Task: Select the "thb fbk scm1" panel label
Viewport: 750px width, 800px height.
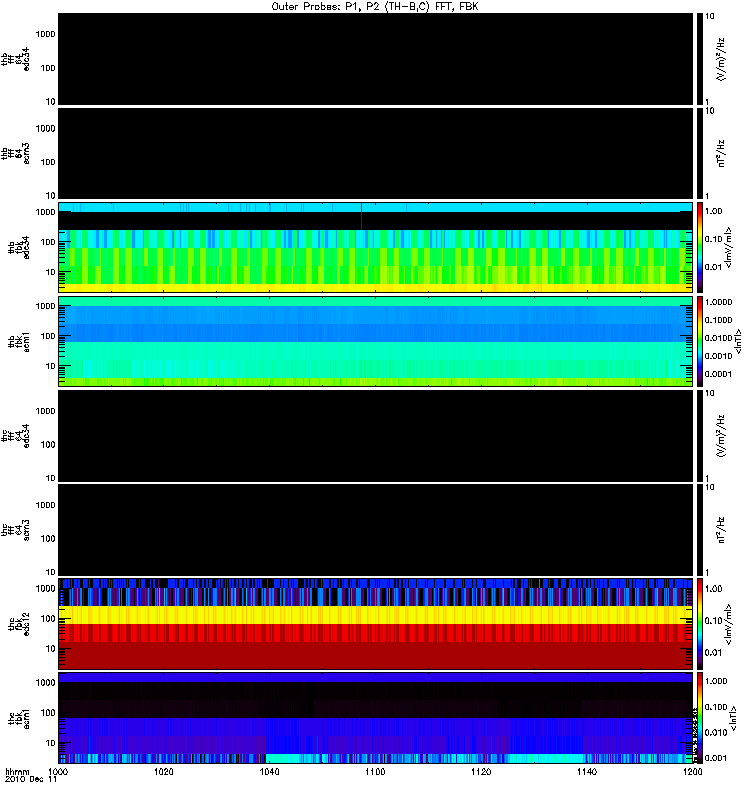Action: pyautogui.click(x=19, y=342)
